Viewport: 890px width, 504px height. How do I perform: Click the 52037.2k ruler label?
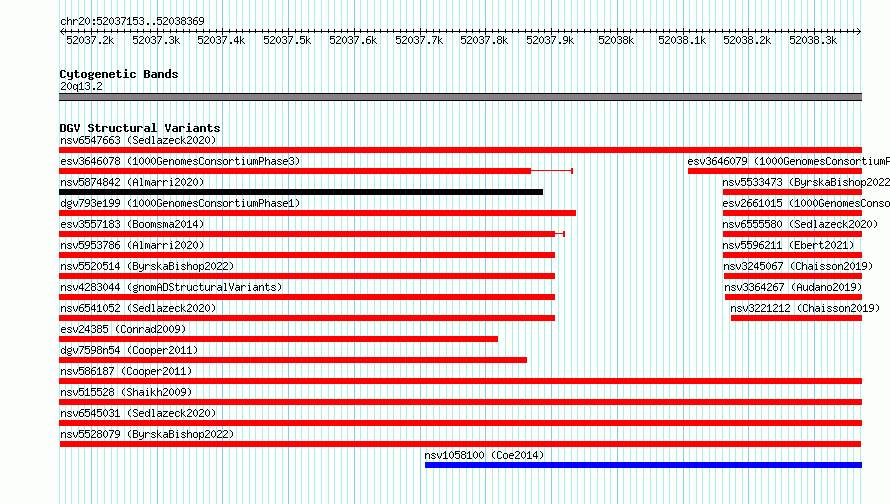click(90, 40)
